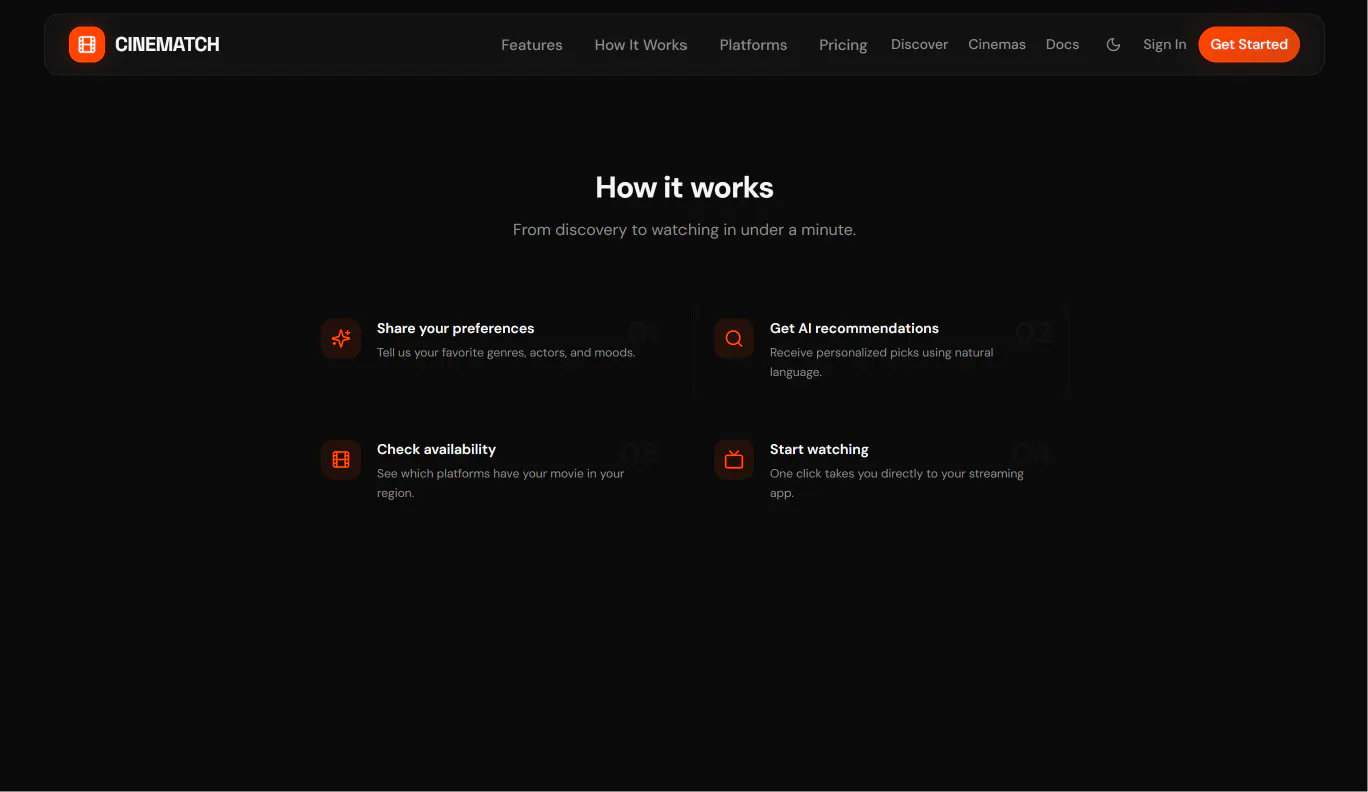Click 'Receive personalized picks' description
The width and height of the screenshot is (1368, 792).
(x=882, y=362)
